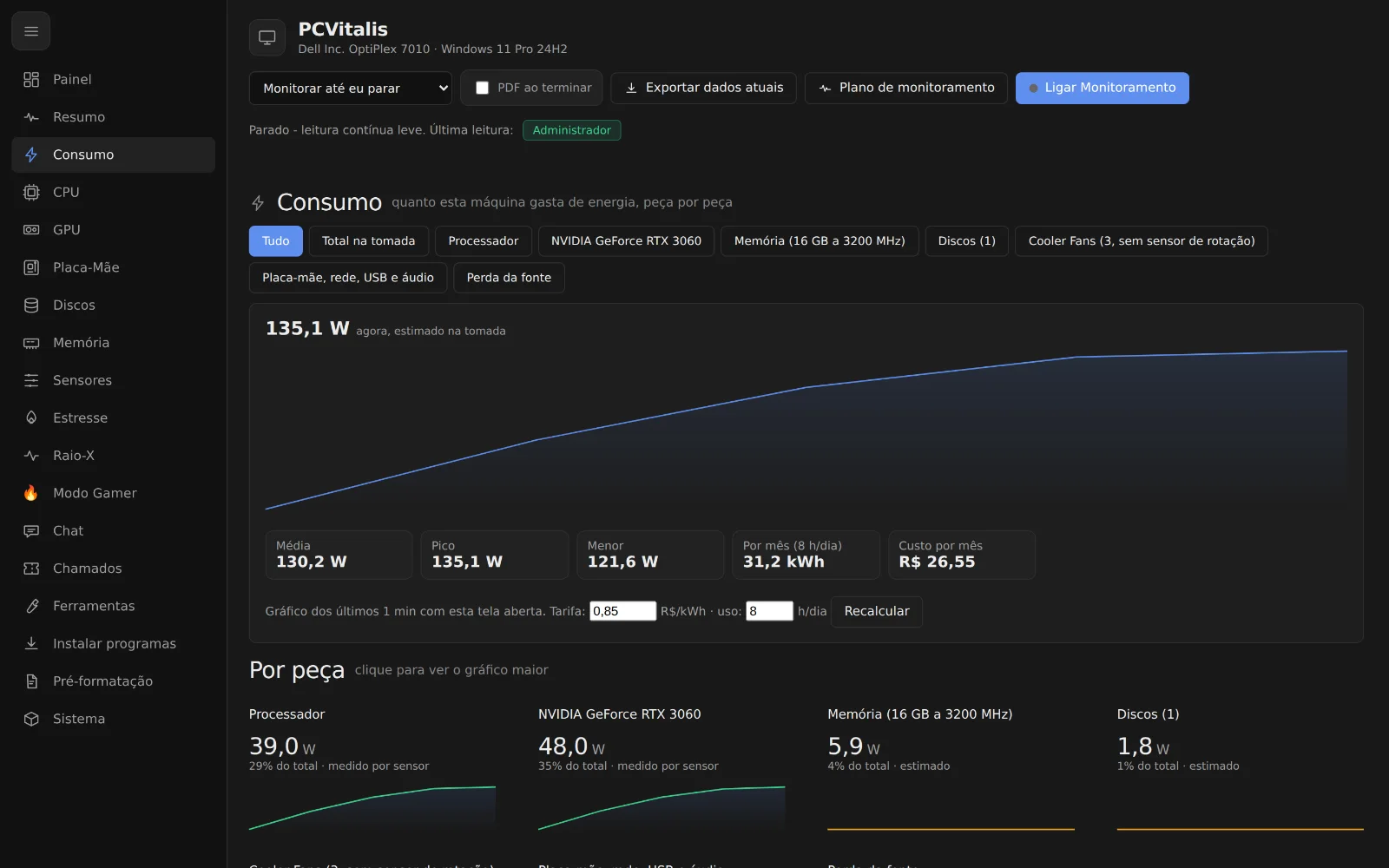Image resolution: width=1389 pixels, height=868 pixels.
Task: Click Exportar dados atuais button
Action: click(x=703, y=88)
